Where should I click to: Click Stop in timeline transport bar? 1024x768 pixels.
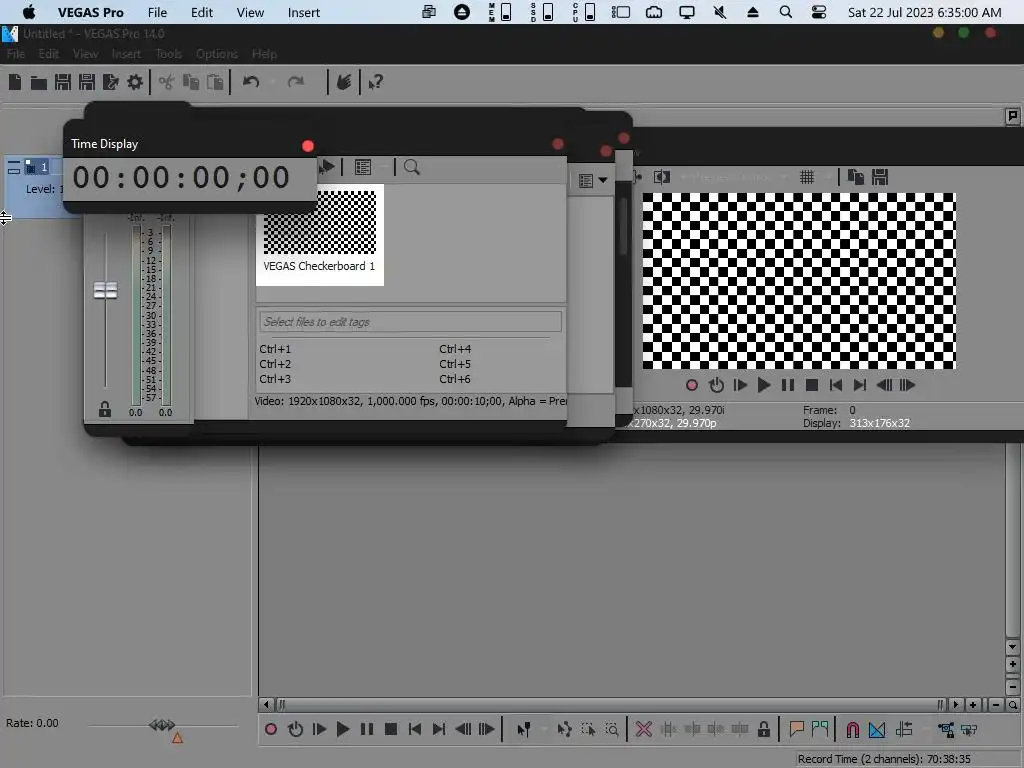pos(391,729)
